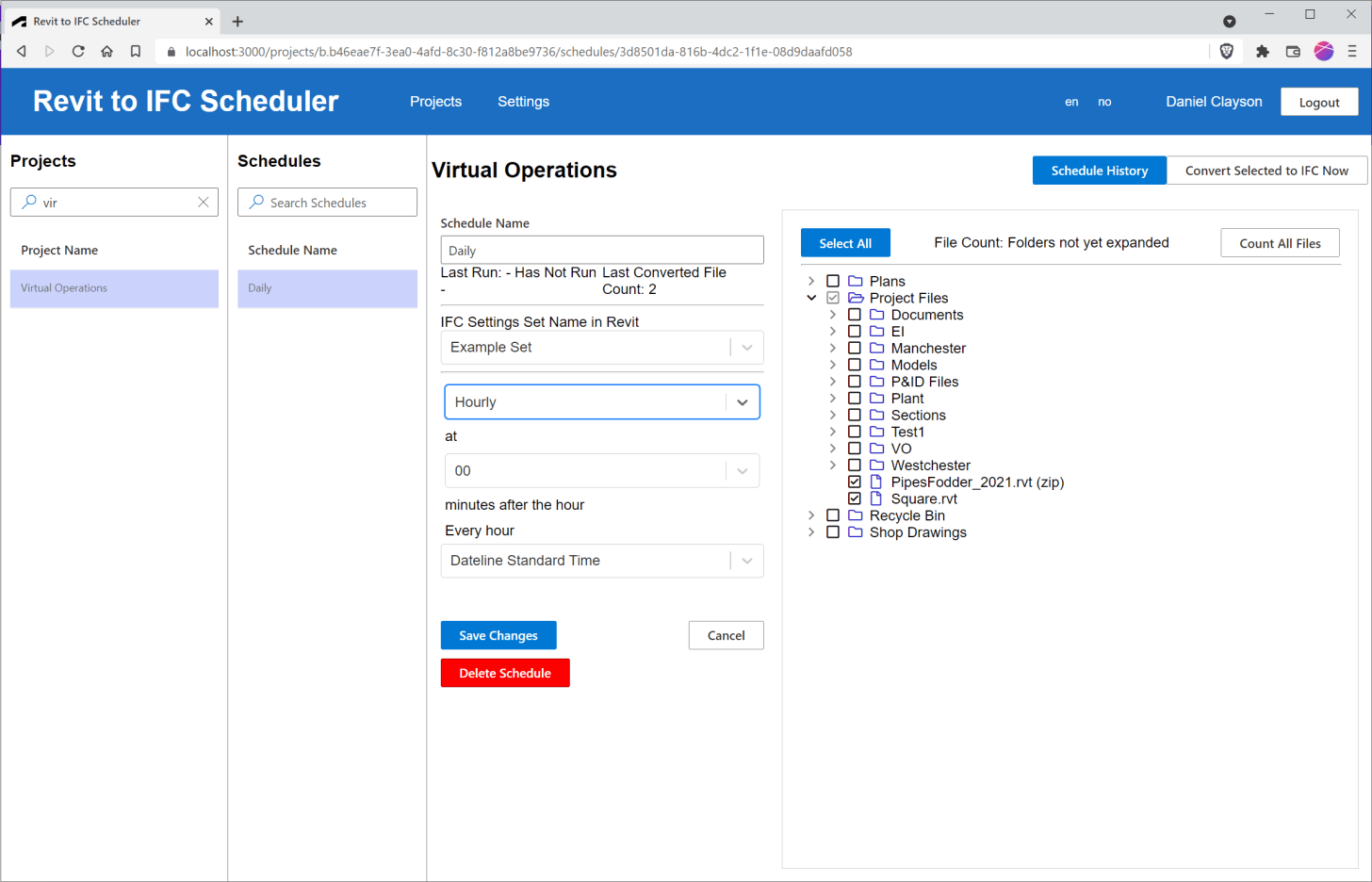Viewport: 1372px width, 882px height.
Task: Click the browser profile avatar icon
Action: tap(1324, 51)
